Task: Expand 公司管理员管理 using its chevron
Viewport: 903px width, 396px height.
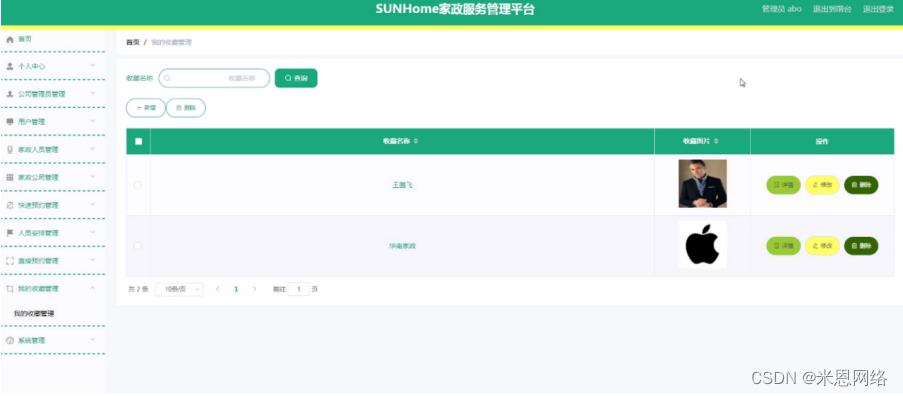Action: tap(92, 94)
